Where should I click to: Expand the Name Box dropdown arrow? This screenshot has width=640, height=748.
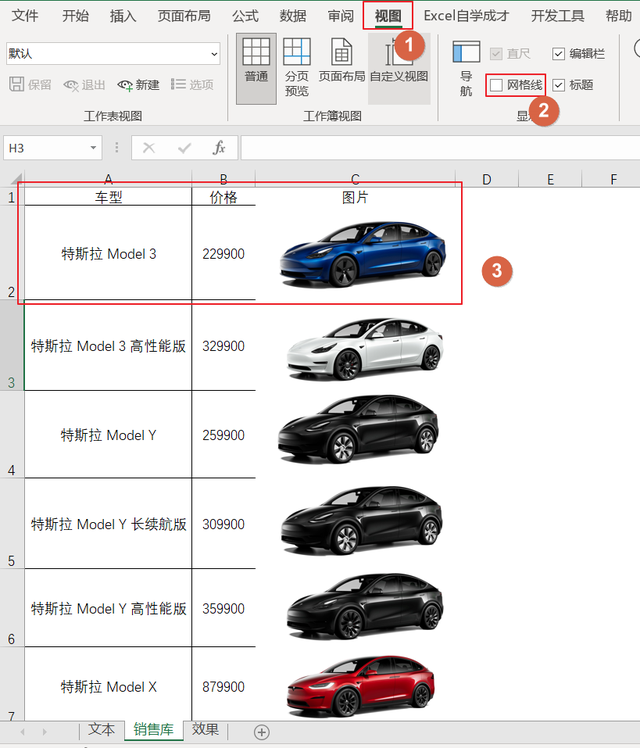pos(93,148)
